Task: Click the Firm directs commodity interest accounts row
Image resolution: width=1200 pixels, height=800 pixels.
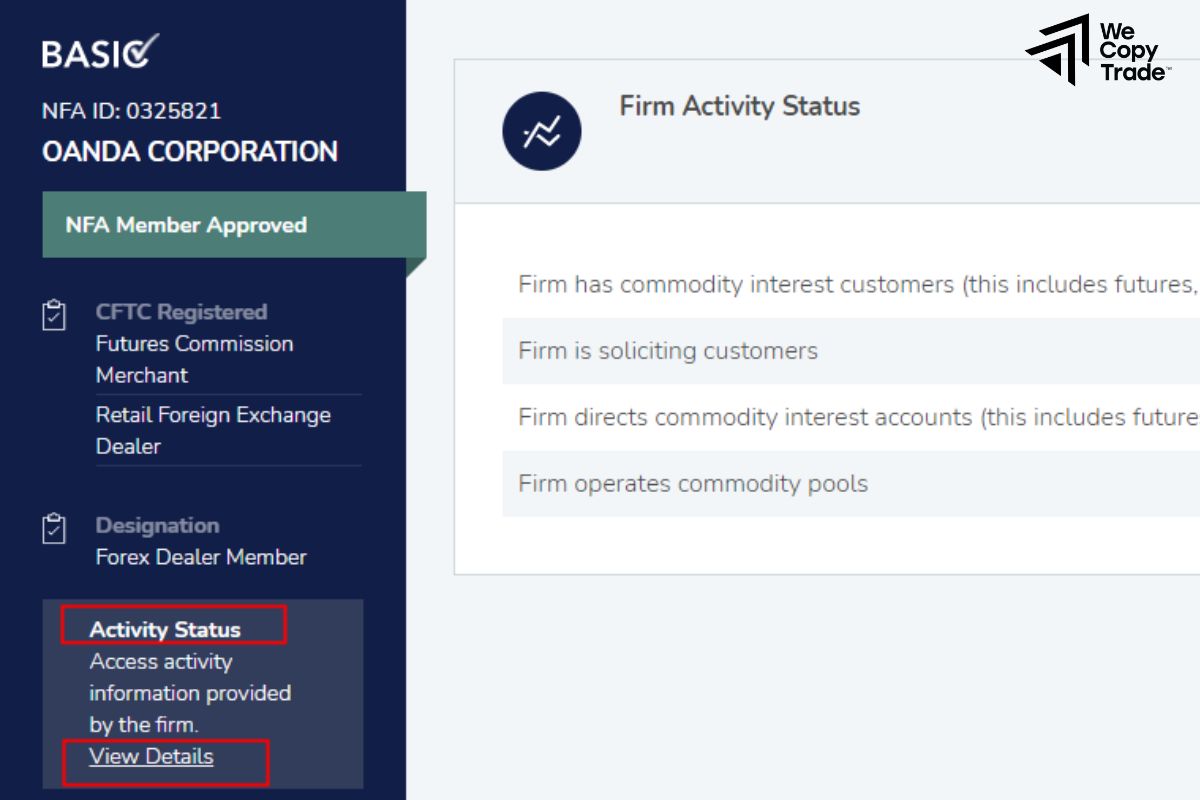Action: click(x=850, y=417)
